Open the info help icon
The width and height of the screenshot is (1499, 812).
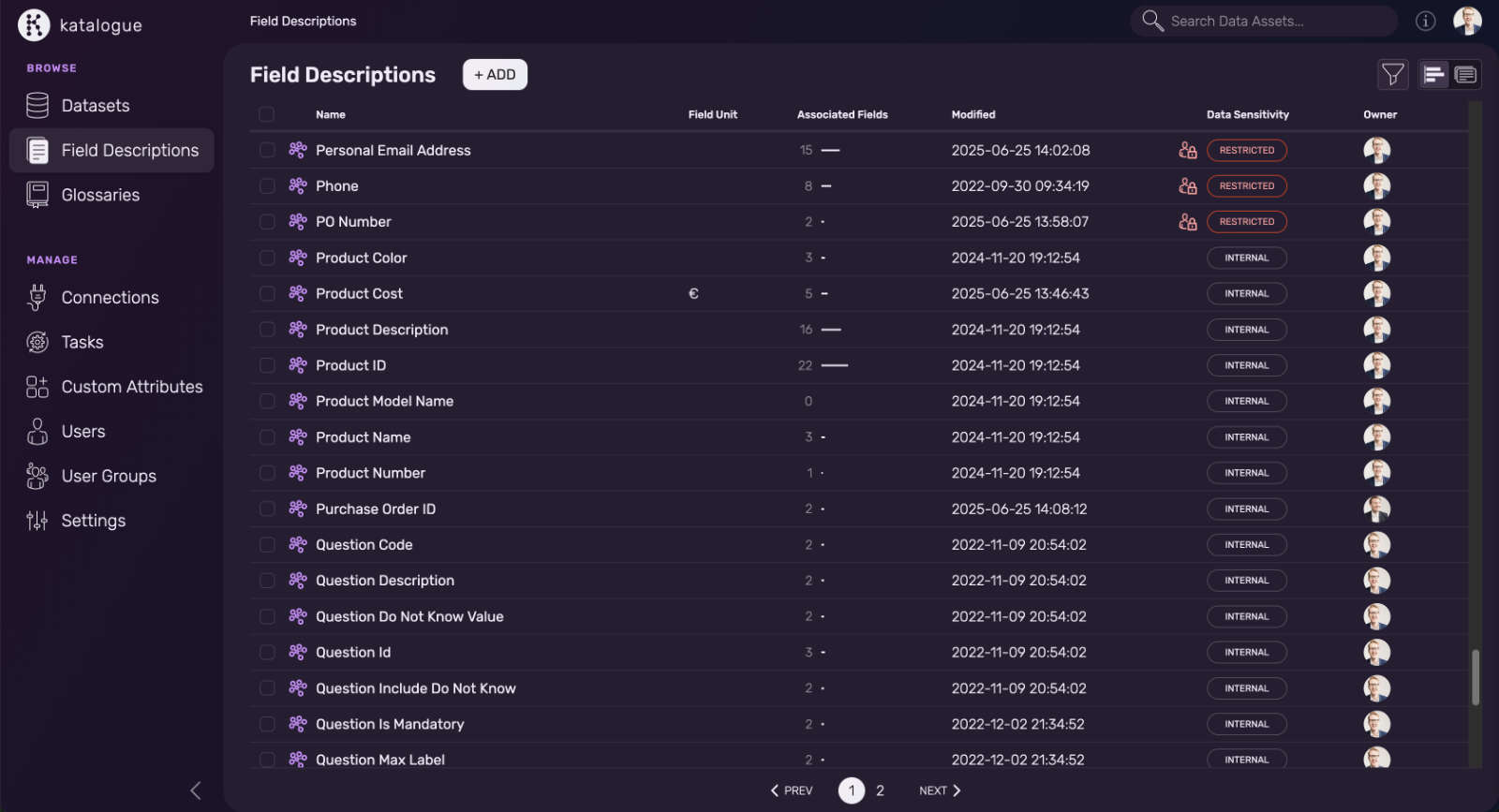click(x=1425, y=21)
